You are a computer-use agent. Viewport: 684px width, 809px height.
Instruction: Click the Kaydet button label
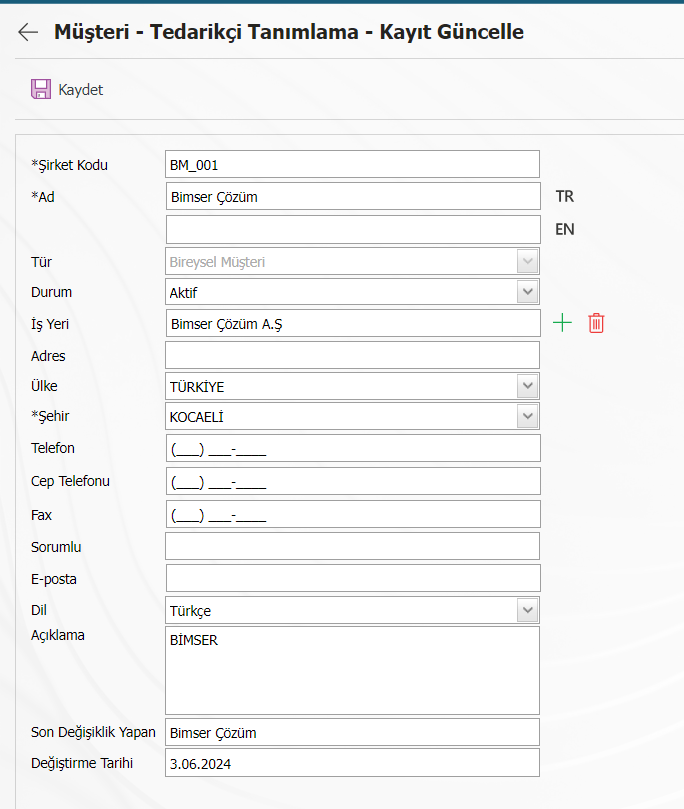(80, 90)
